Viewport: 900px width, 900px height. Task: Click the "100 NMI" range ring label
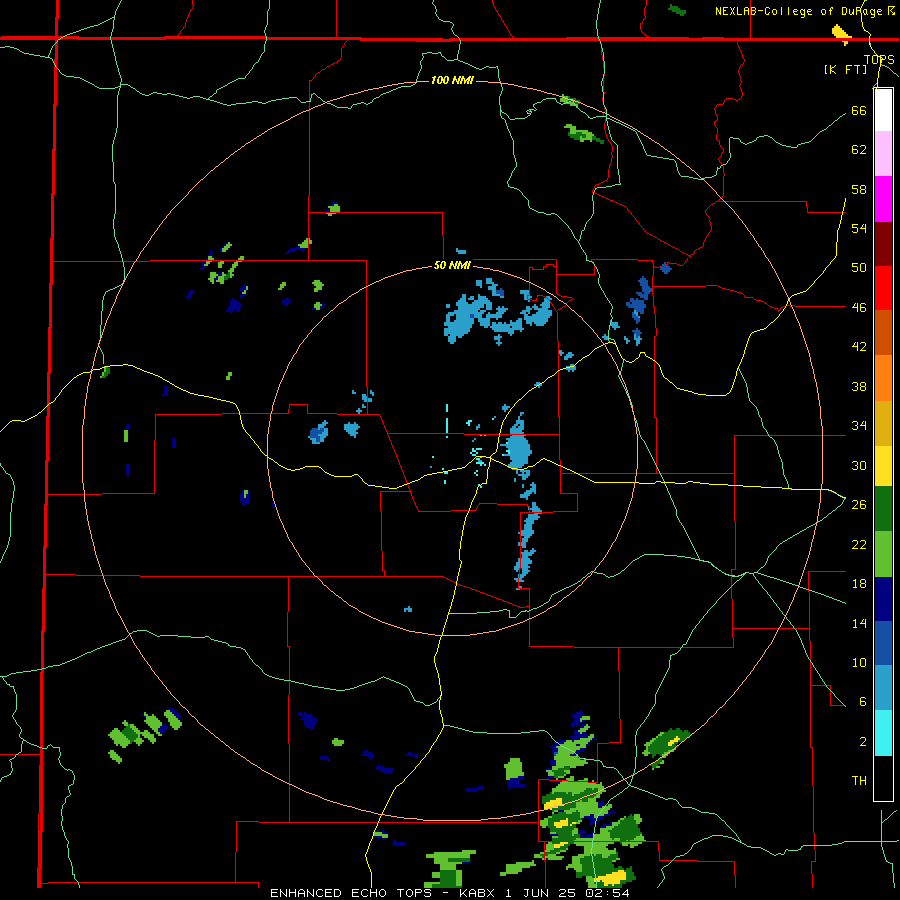click(452, 80)
